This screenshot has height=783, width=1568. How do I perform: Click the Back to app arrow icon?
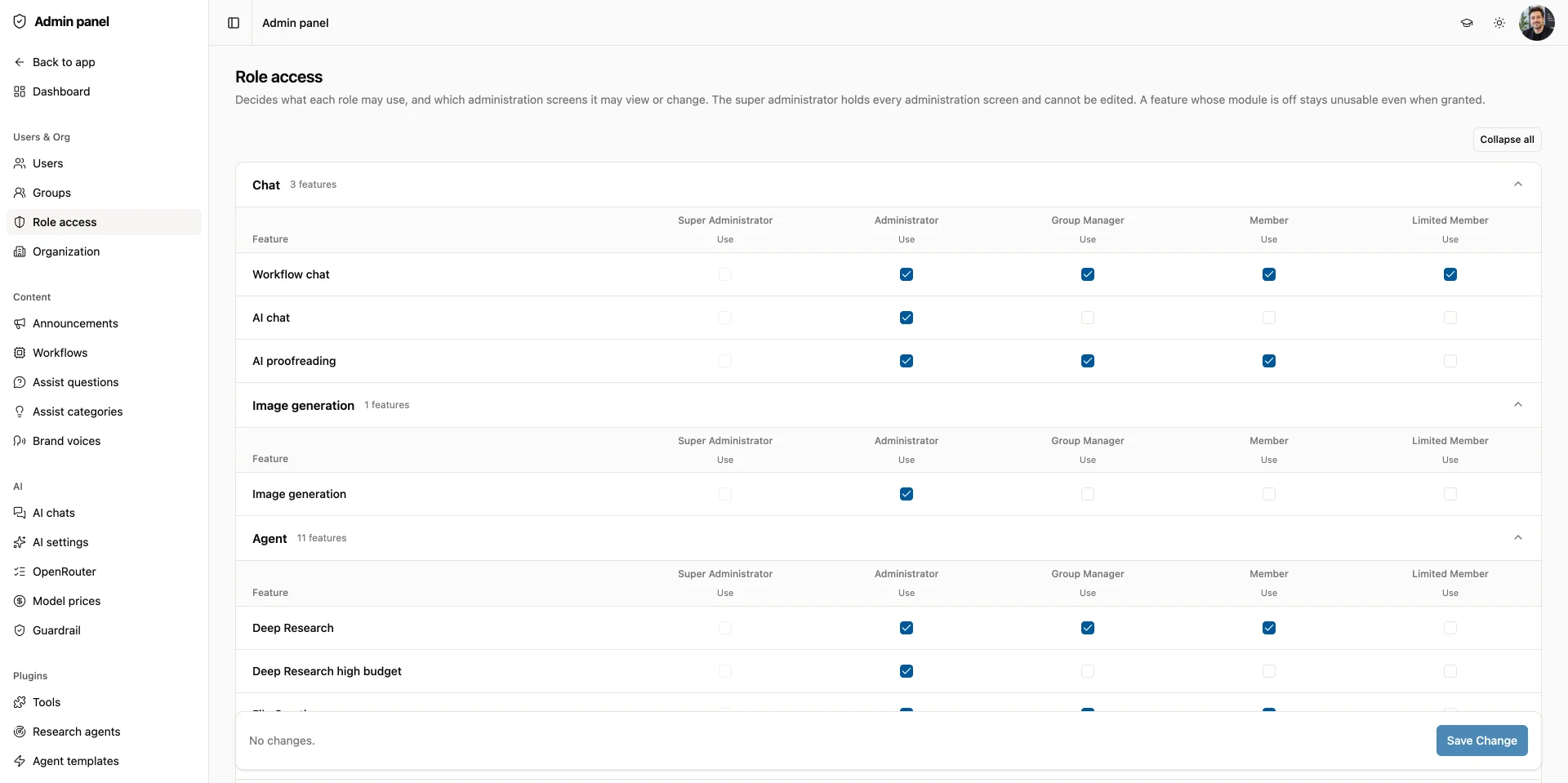pyautogui.click(x=20, y=62)
